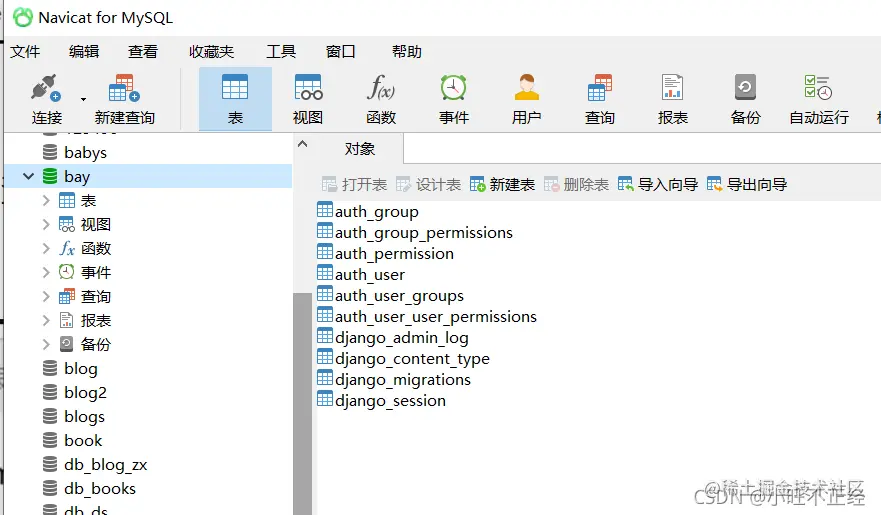Viewport: 881px width, 515px height.
Task: Expand the Functions (函数) tree node
Action: 46,248
